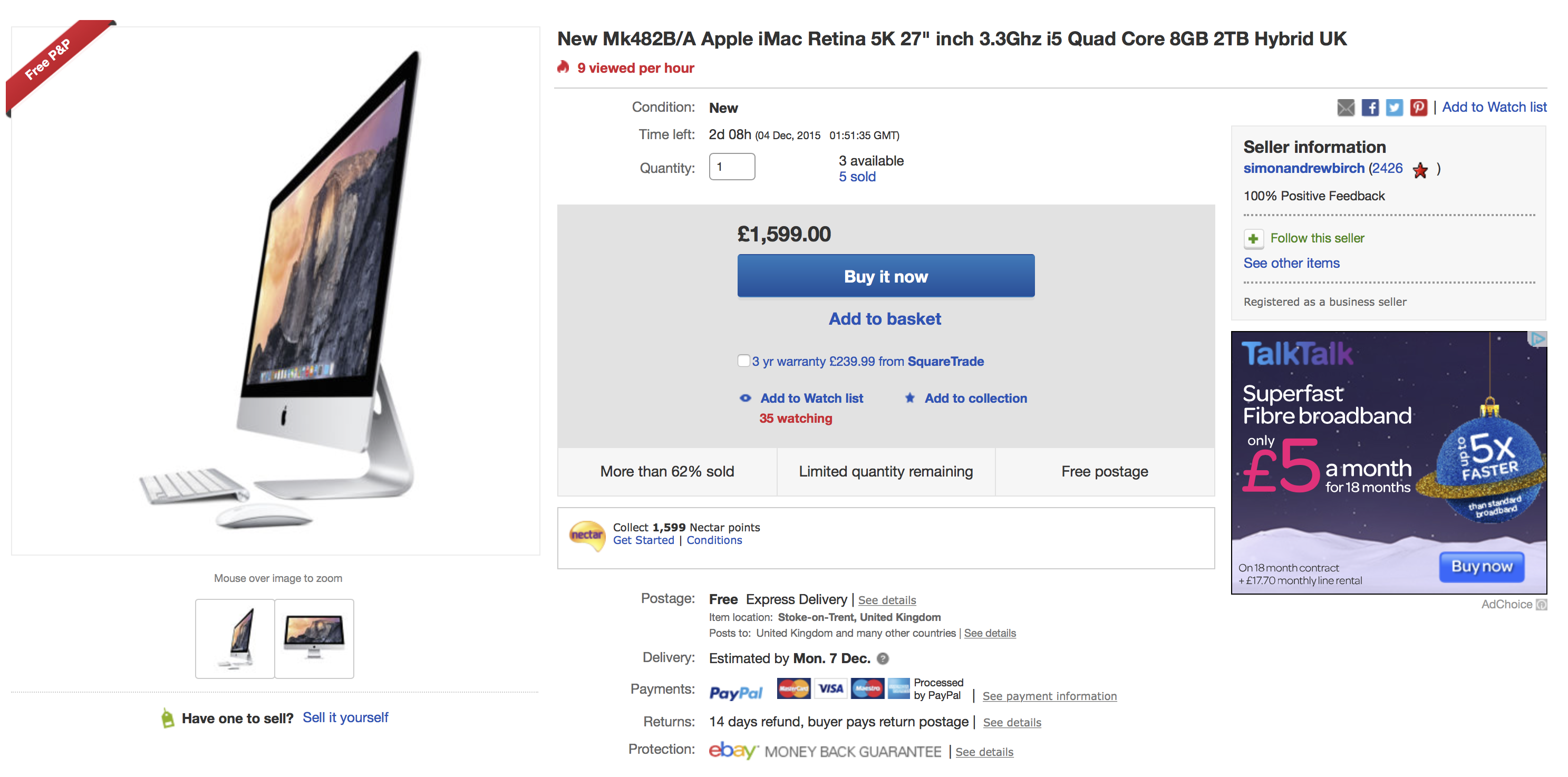
Task: Select the side-view iMac thumbnail
Action: [x=235, y=638]
